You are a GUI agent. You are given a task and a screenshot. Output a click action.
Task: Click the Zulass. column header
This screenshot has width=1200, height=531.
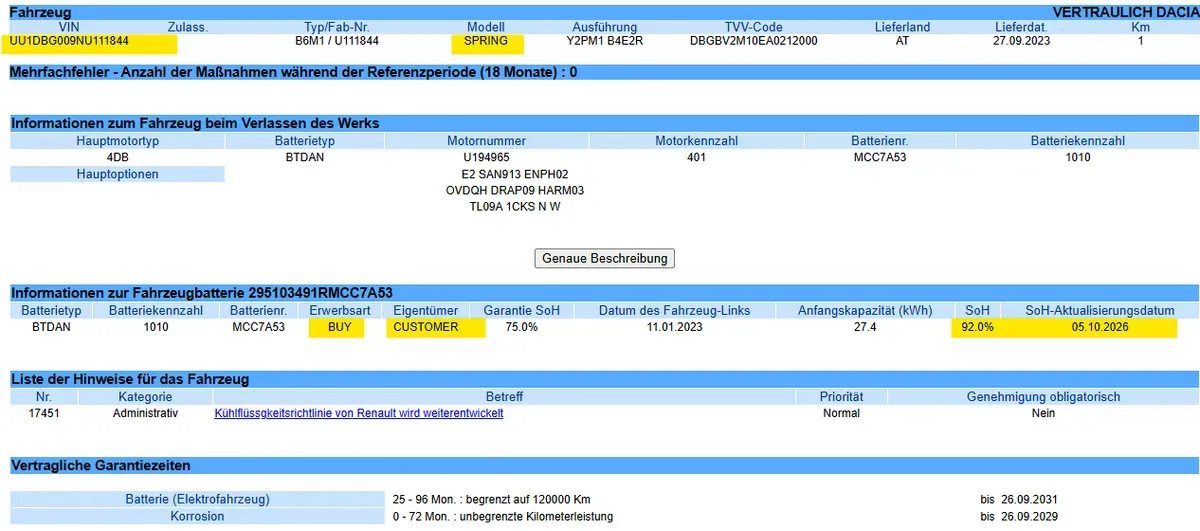point(188,27)
